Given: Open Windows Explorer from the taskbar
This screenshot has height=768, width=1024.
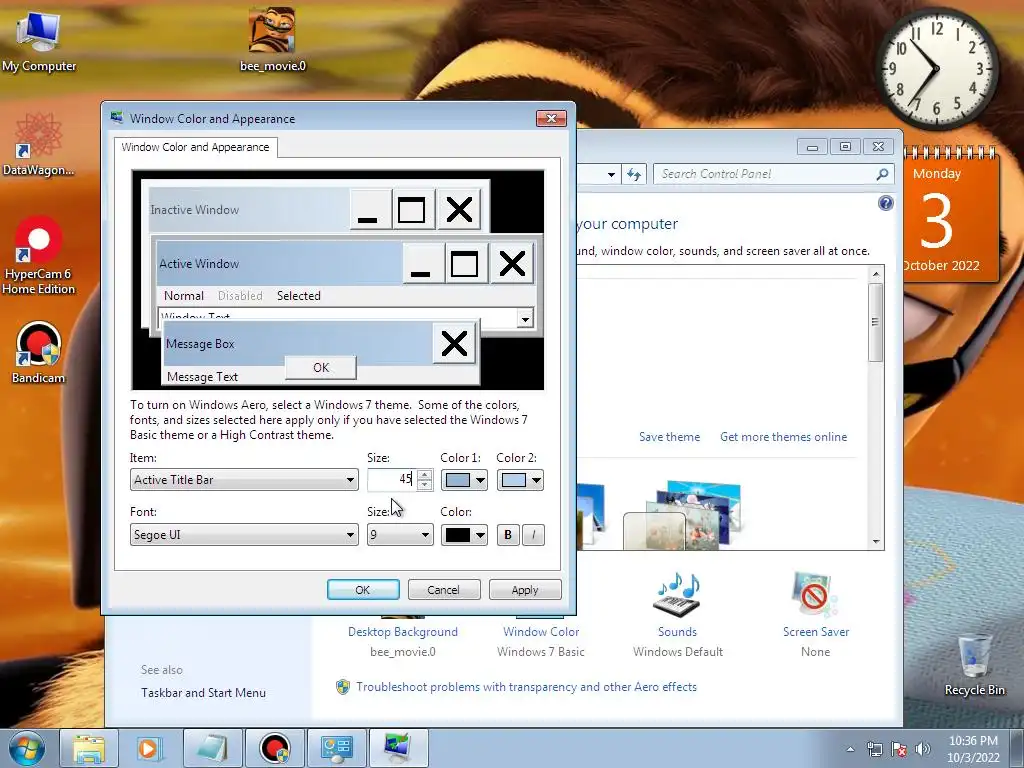Looking at the screenshot, I should (89, 748).
